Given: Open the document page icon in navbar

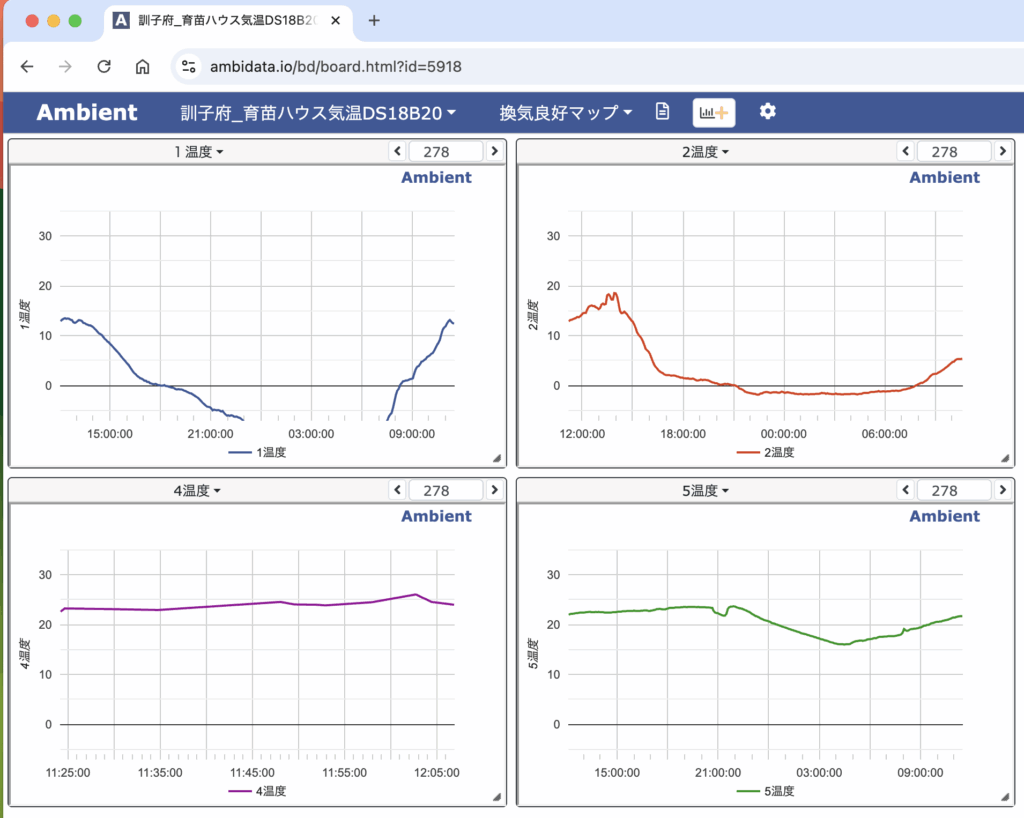Looking at the screenshot, I should coord(662,111).
